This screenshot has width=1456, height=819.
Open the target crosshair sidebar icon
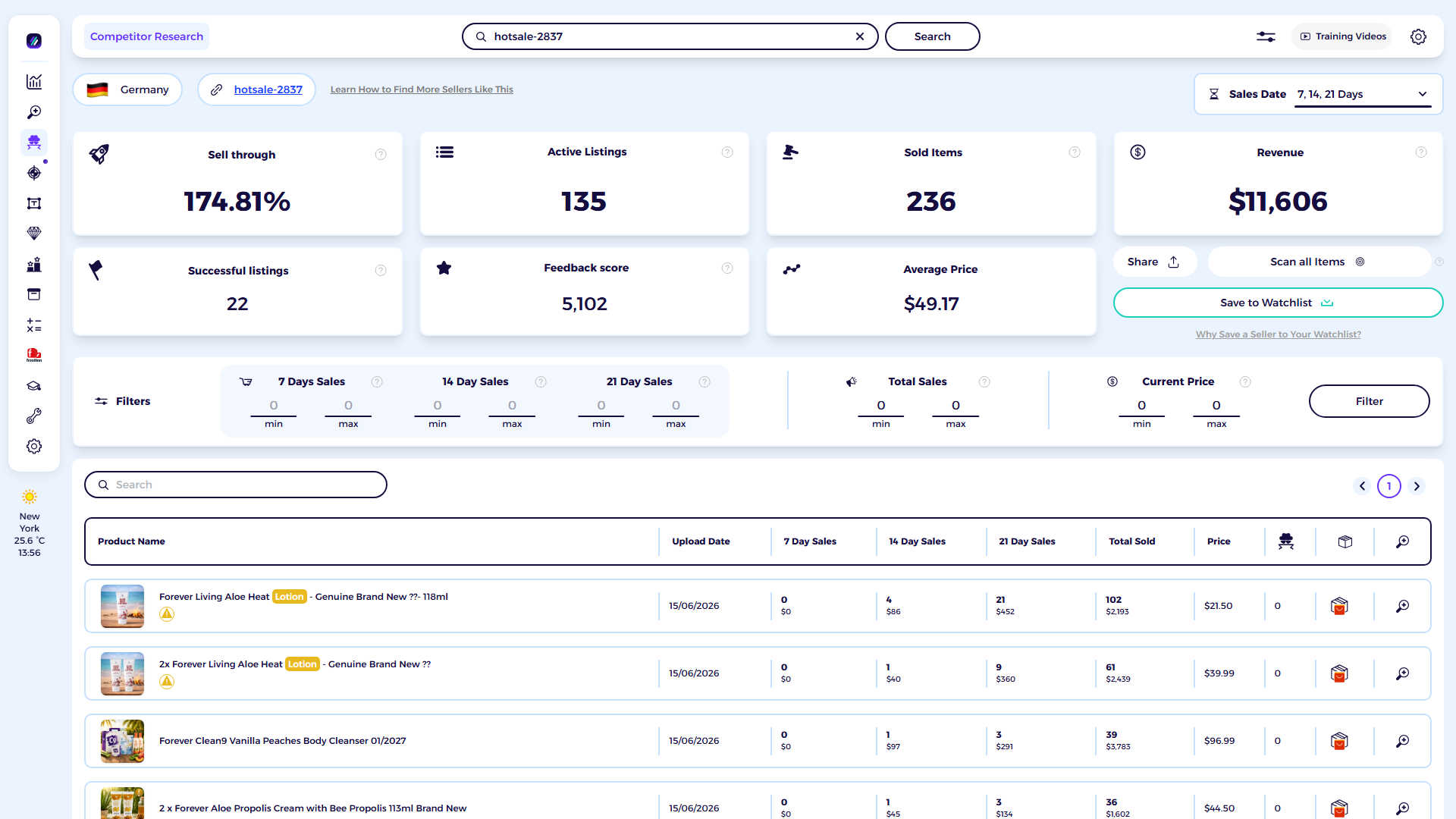tap(34, 173)
